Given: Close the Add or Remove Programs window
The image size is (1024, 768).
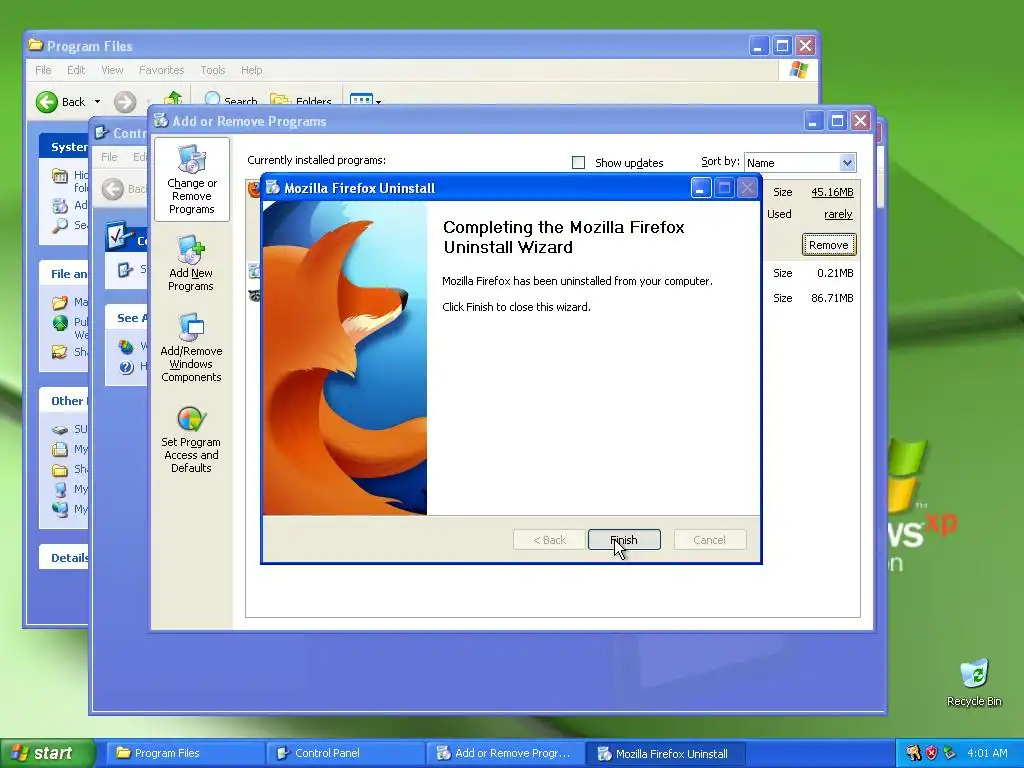Looking at the screenshot, I should [x=860, y=121].
